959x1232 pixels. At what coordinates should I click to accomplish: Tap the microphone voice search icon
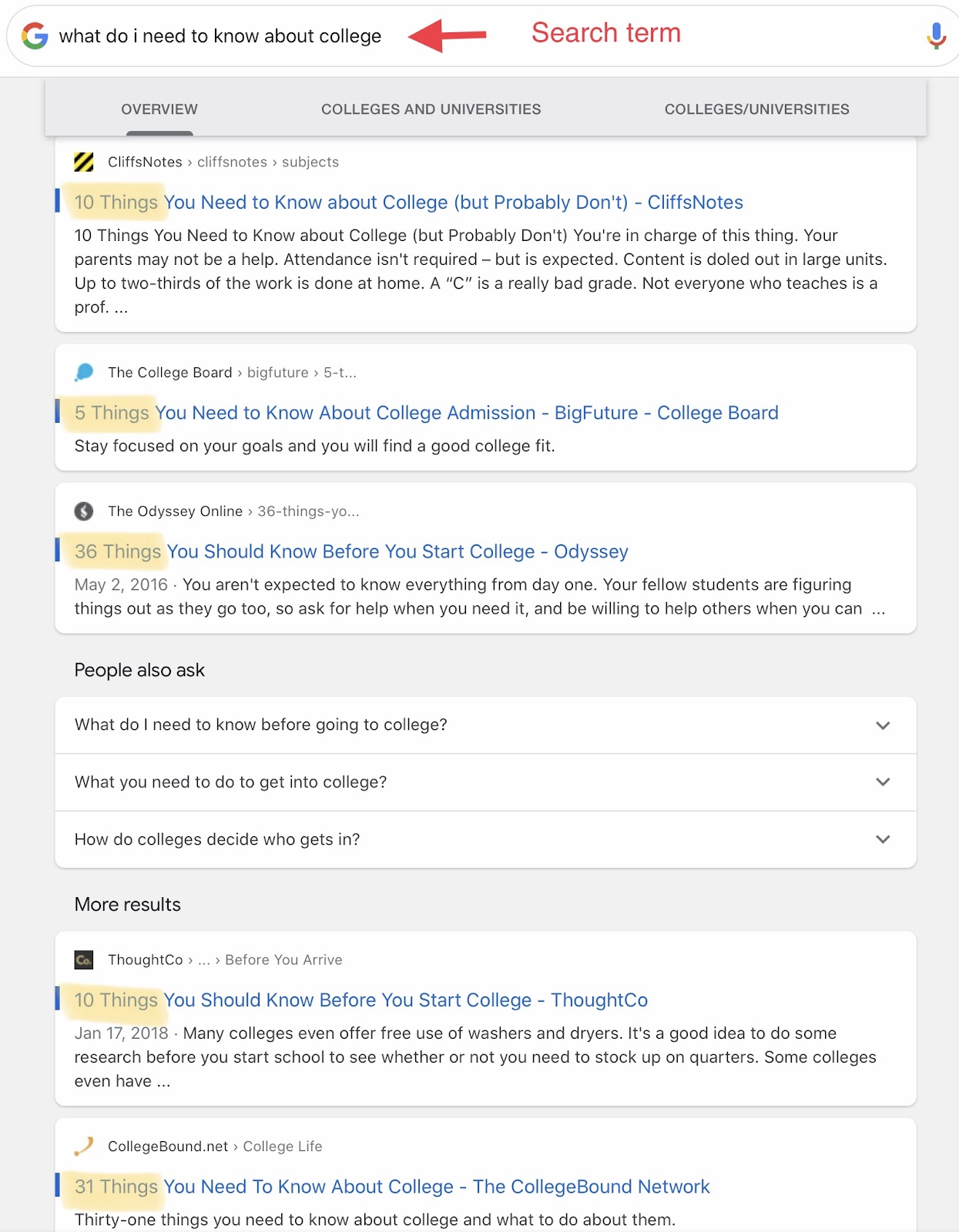pos(936,36)
